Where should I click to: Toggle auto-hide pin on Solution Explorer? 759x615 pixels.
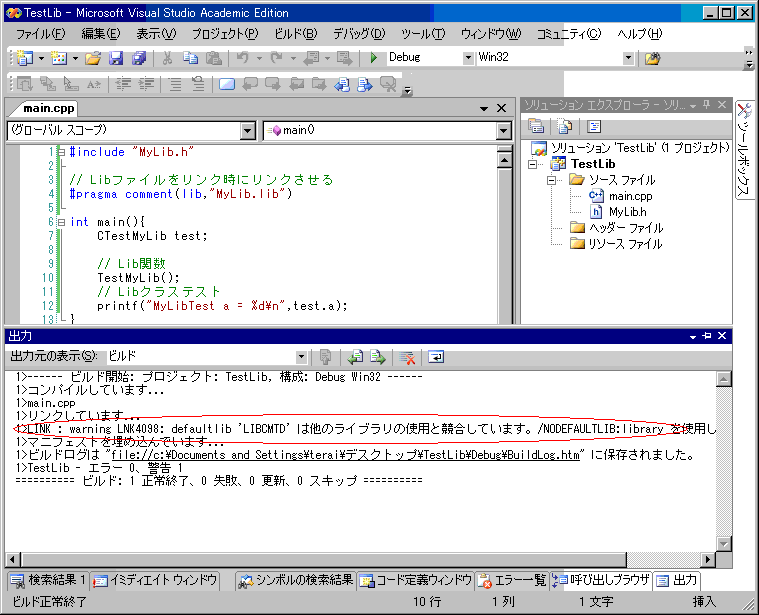705,106
